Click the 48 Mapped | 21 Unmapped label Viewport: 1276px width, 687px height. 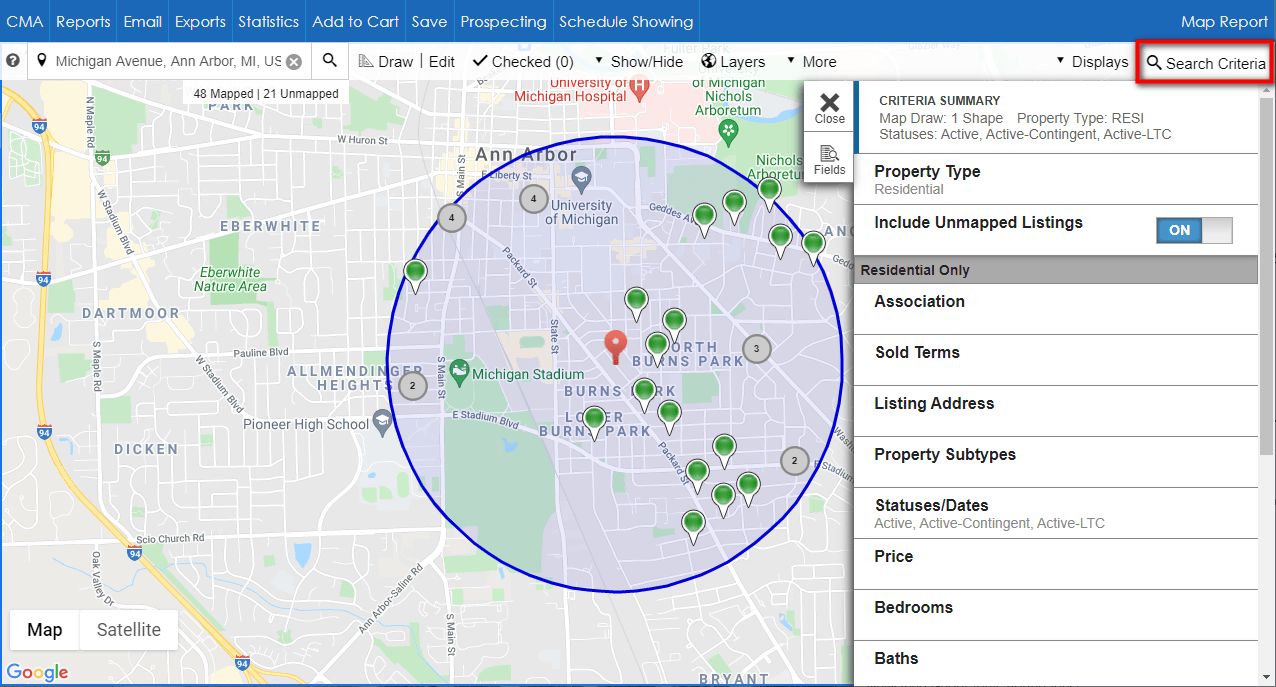[266, 94]
